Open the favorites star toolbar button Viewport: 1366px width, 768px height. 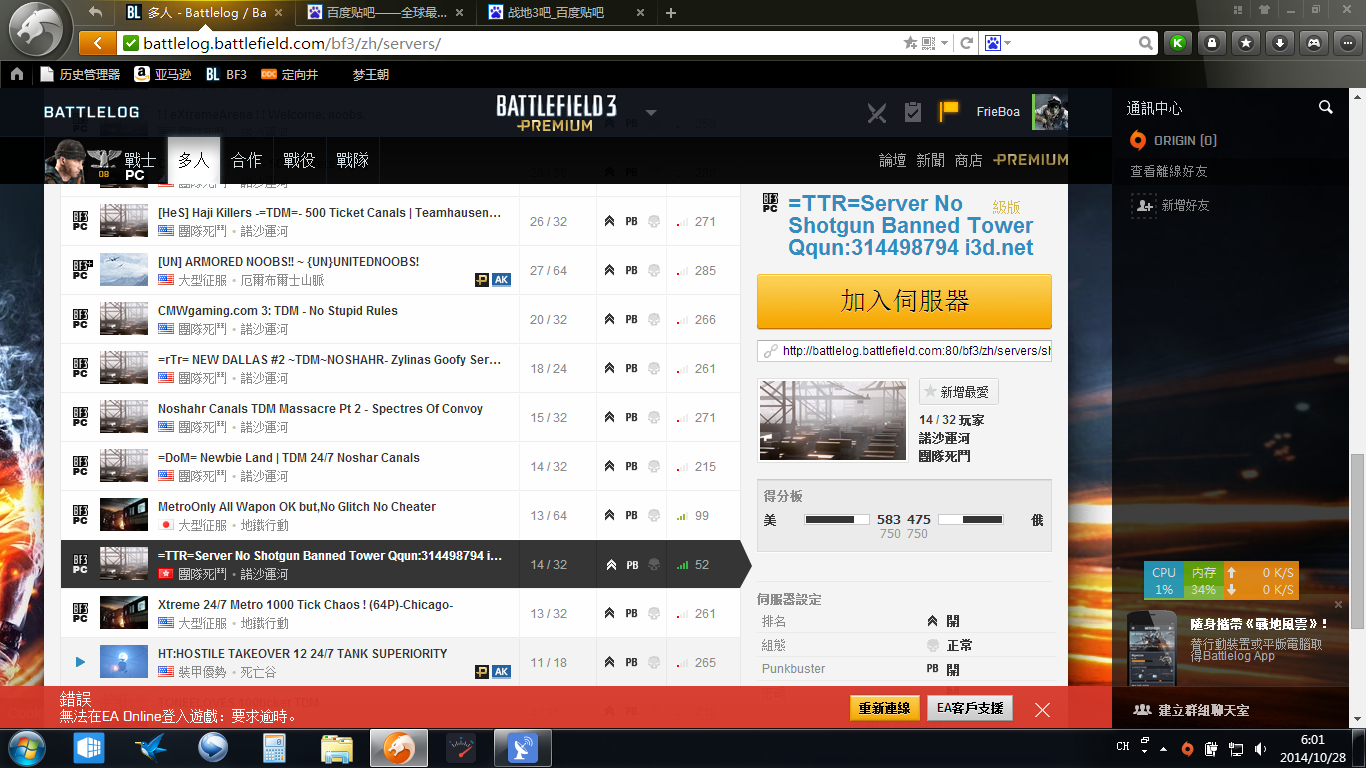[1246, 43]
